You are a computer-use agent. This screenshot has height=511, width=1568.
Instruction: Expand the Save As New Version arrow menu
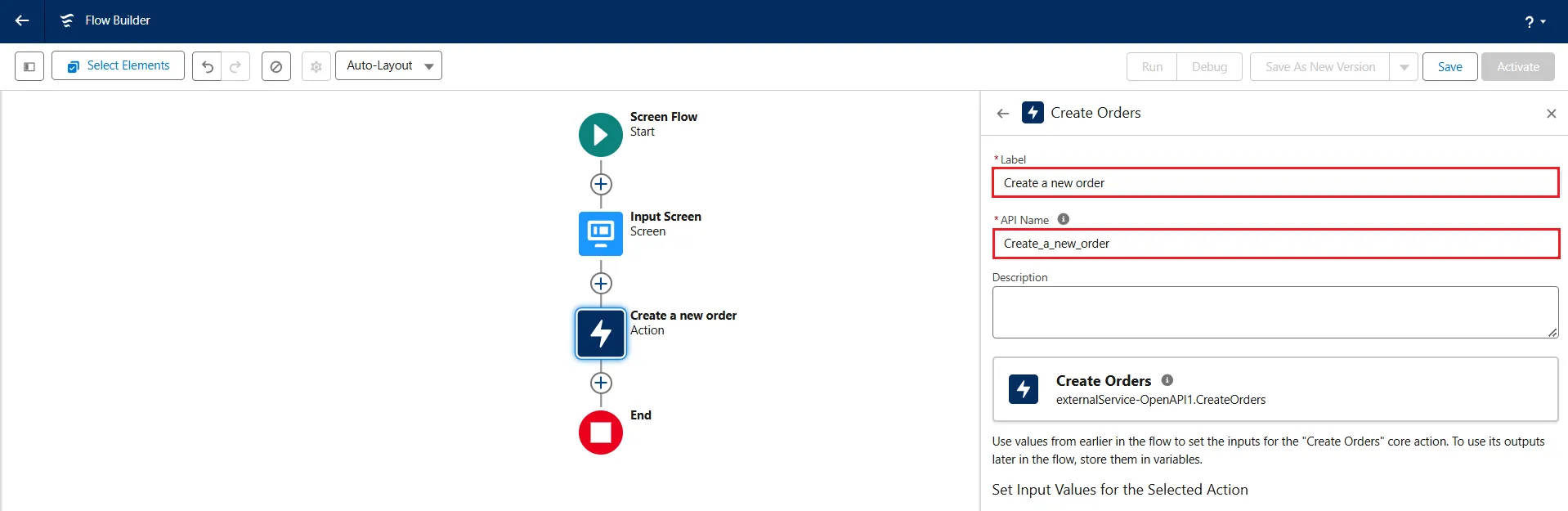(1404, 67)
